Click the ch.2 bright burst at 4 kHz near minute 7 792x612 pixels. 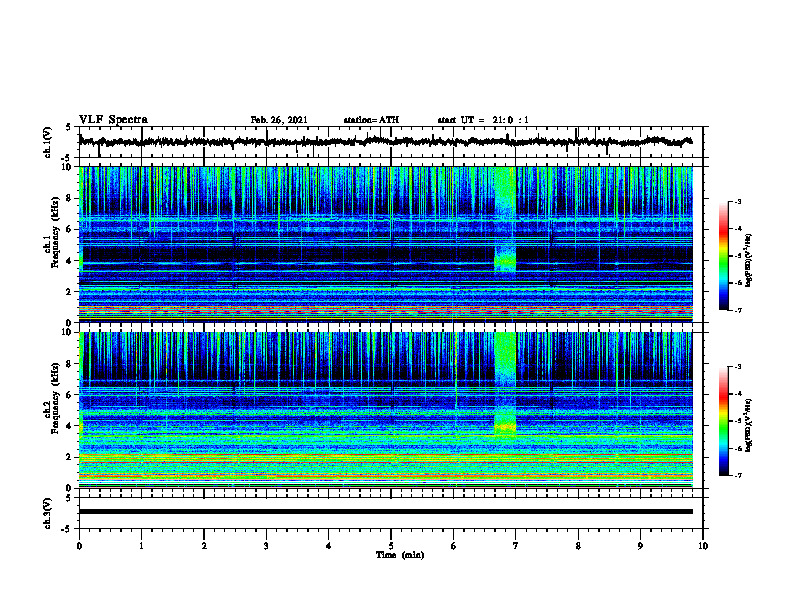click(x=505, y=426)
